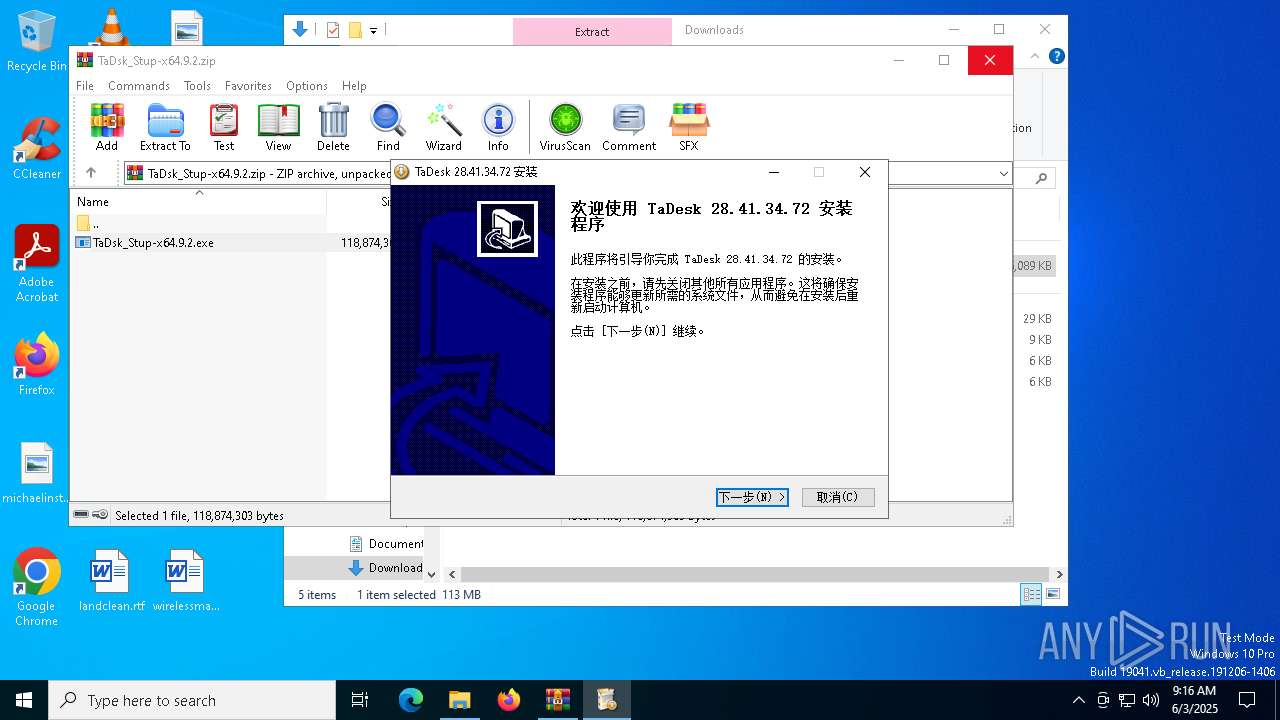Click the Explorer search magnifier icon
This screenshot has height=720, width=1280.
click(1041, 179)
